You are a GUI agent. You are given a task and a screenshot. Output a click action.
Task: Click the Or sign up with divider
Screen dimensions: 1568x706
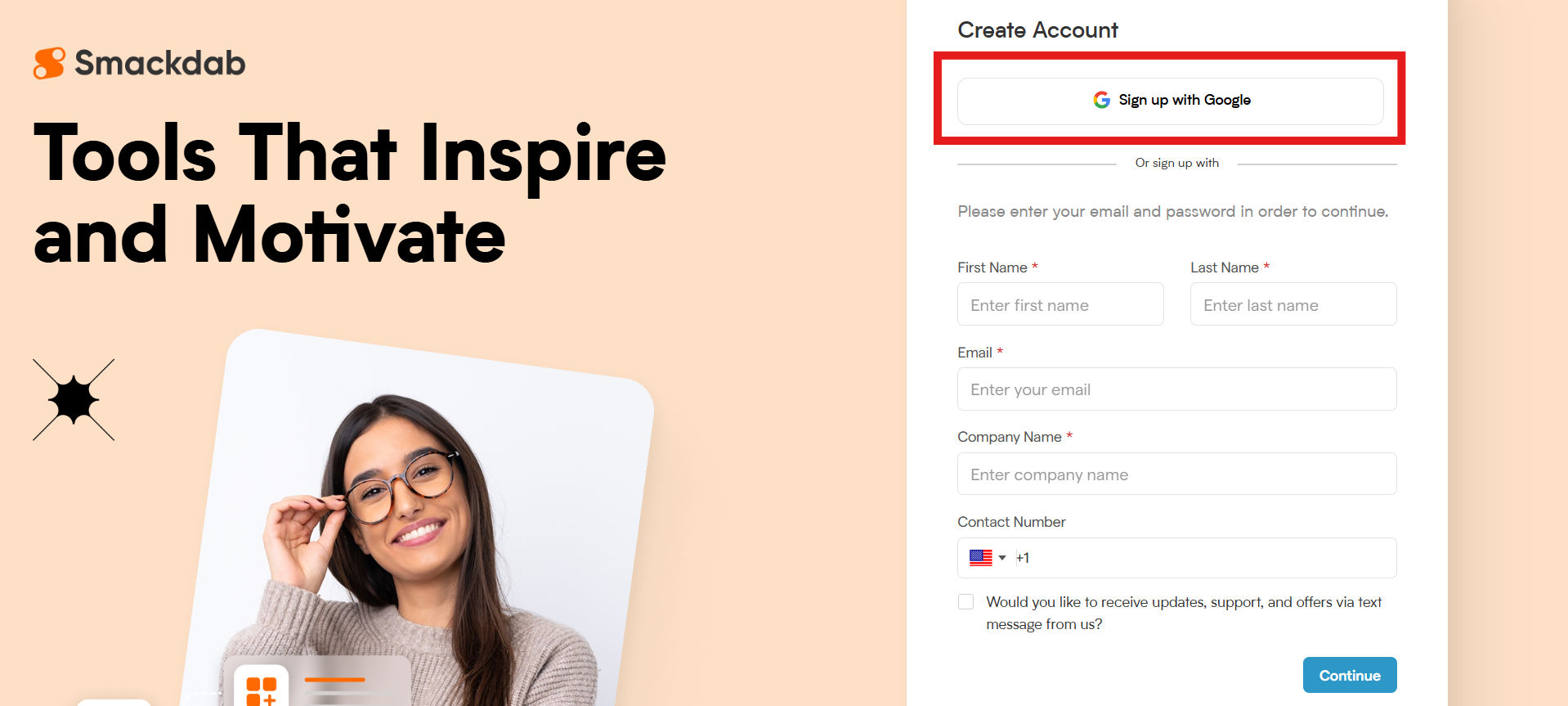[1176, 163]
